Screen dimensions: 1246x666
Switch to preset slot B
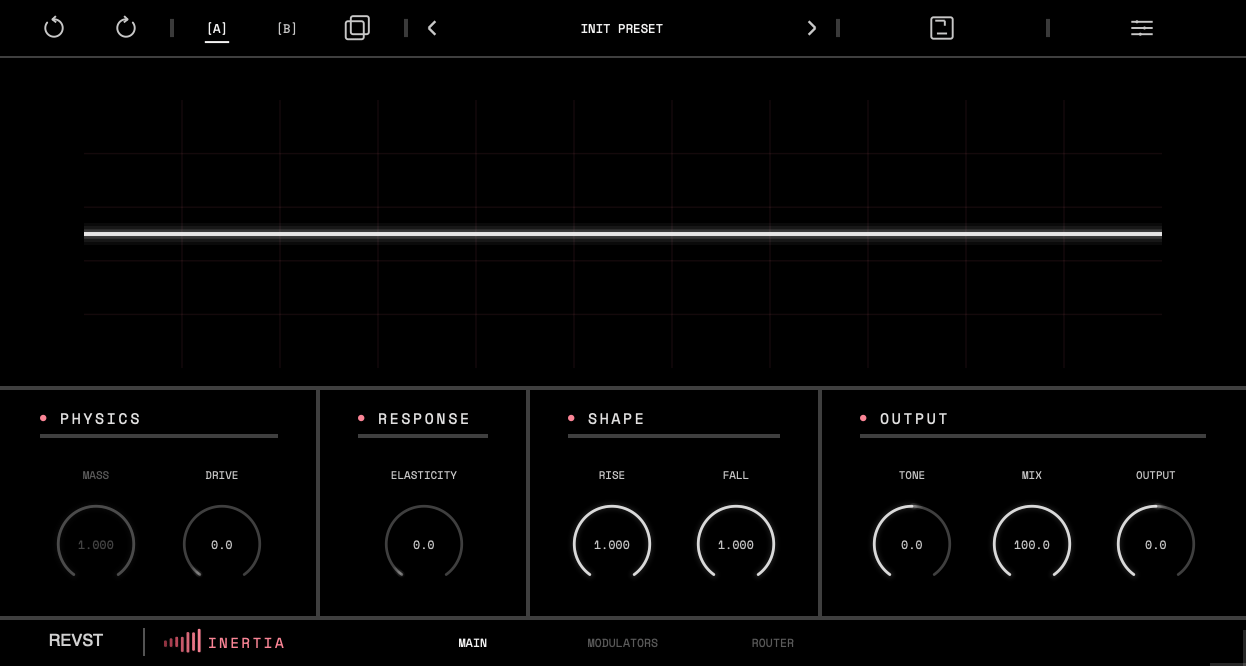tap(287, 28)
